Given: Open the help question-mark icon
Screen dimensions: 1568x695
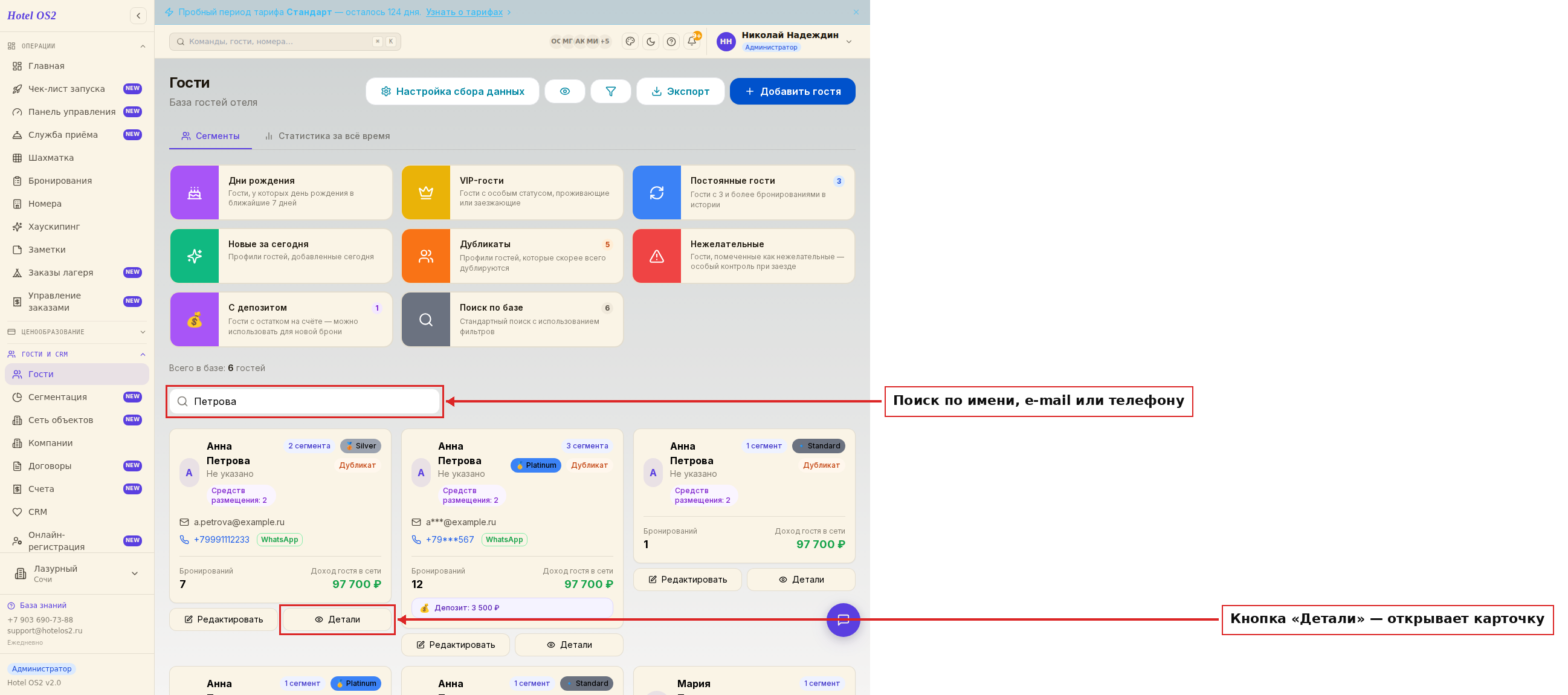Looking at the screenshot, I should pyautogui.click(x=671, y=41).
